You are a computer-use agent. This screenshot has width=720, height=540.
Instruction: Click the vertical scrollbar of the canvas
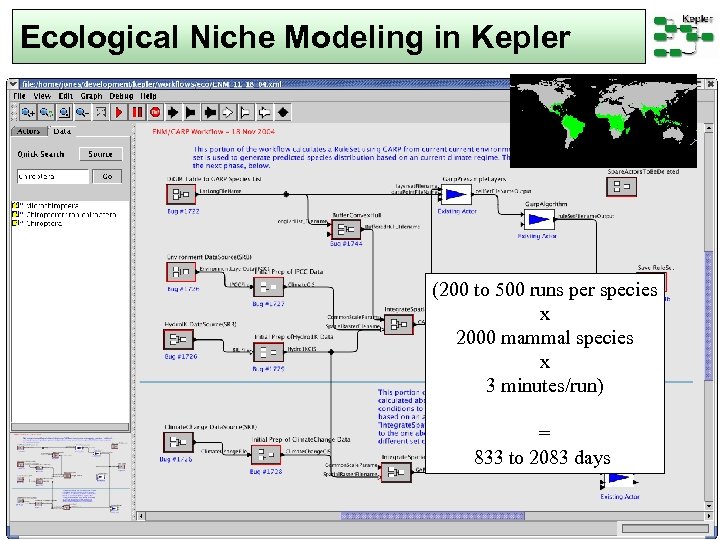[709, 314]
